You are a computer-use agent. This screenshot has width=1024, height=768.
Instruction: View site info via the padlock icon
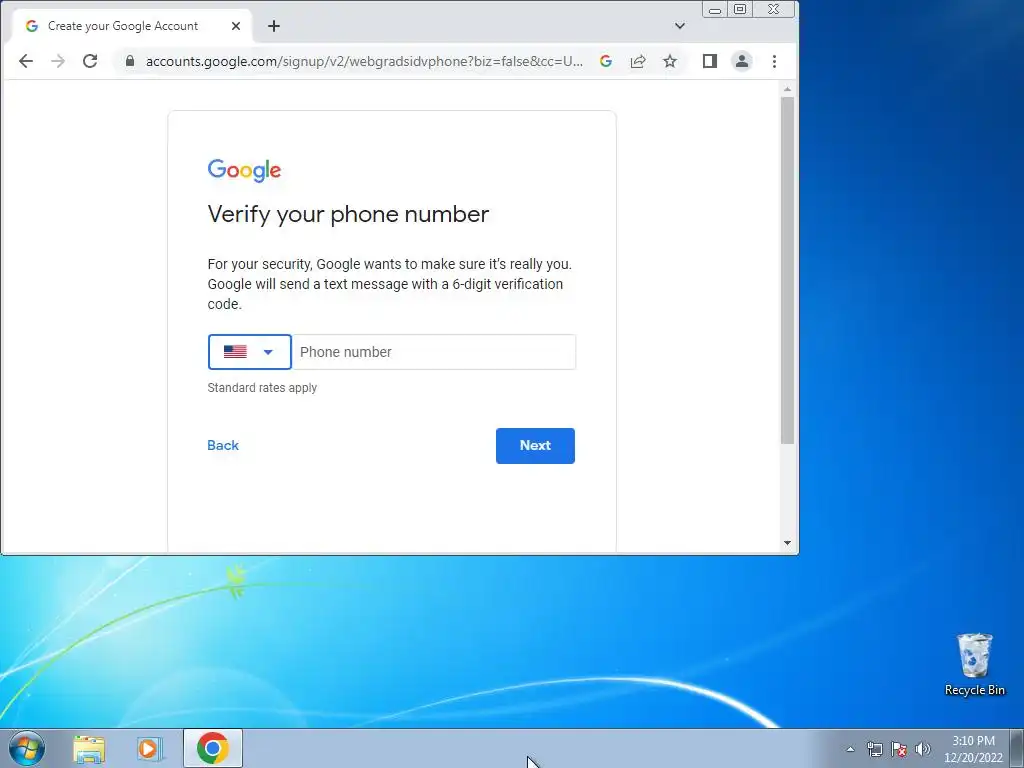point(130,61)
